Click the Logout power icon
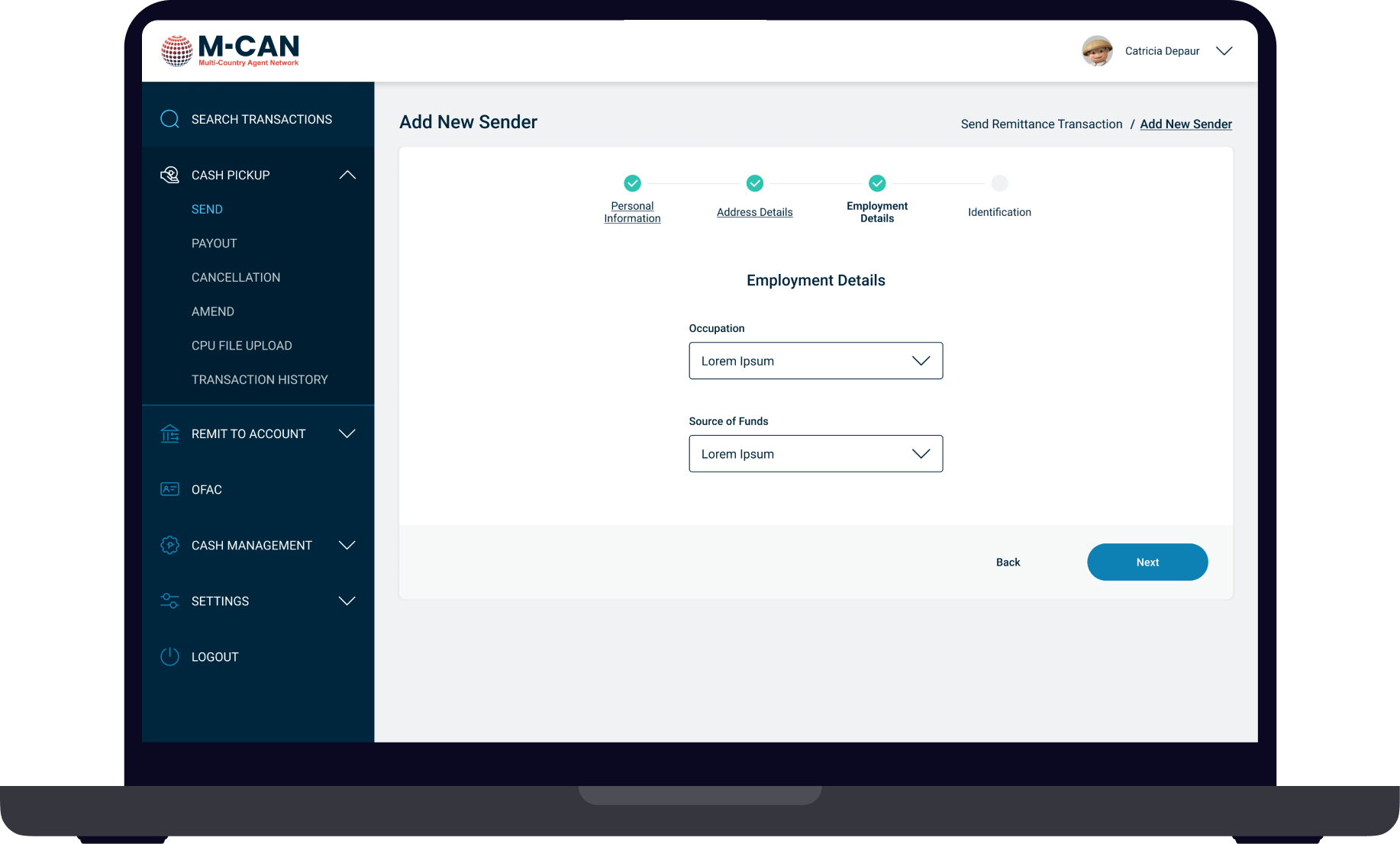Screen dimensions: 1400x844 coord(169,656)
